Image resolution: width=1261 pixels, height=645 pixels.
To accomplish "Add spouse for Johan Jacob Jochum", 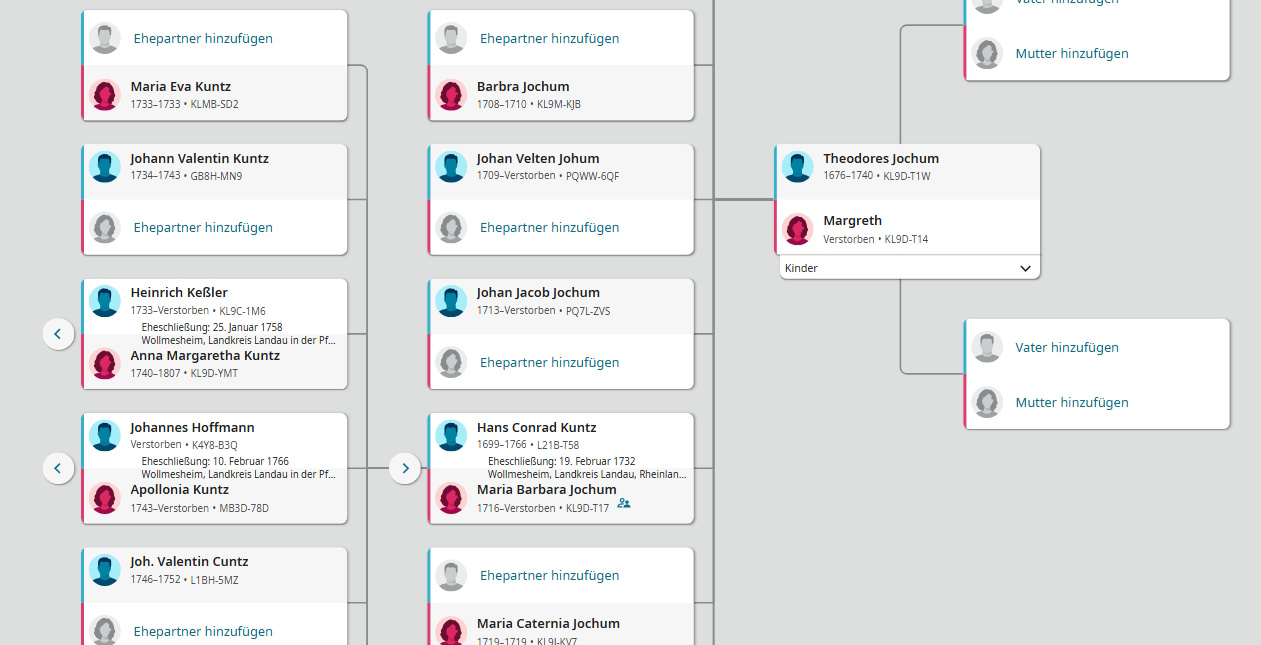I will pos(549,362).
